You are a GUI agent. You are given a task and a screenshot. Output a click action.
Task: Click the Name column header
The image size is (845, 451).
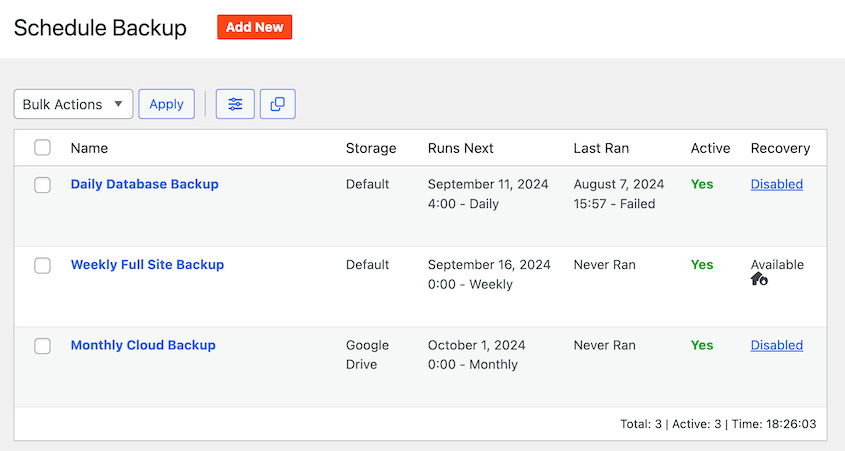tap(89, 148)
